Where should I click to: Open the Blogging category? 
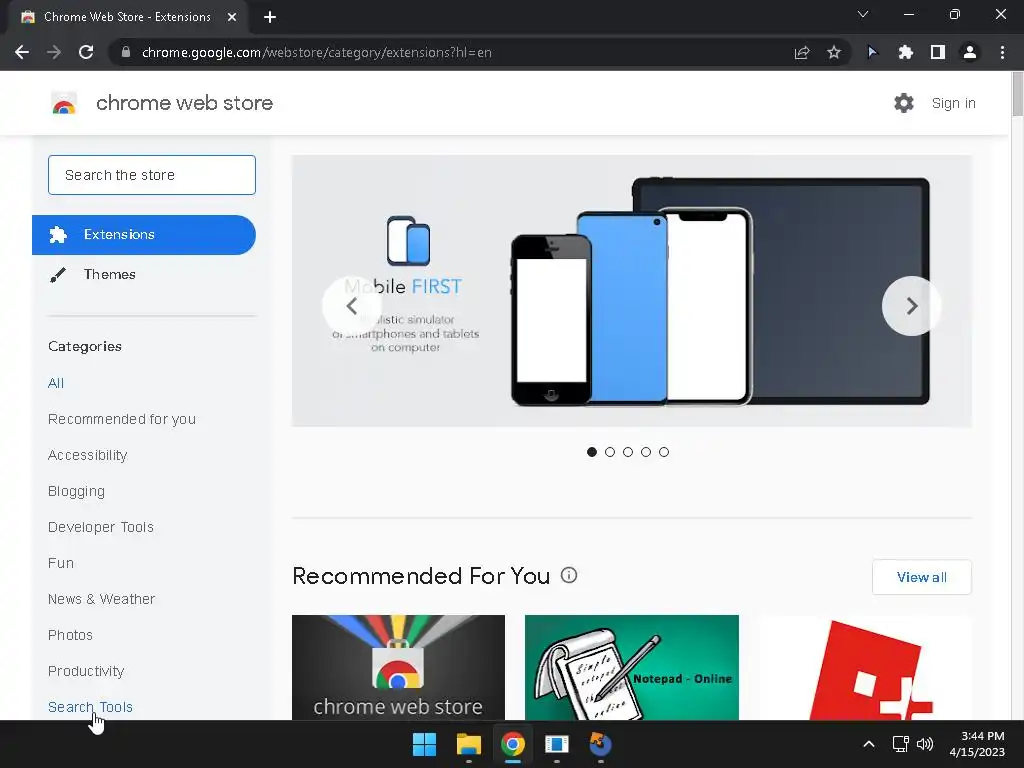[x=76, y=491]
